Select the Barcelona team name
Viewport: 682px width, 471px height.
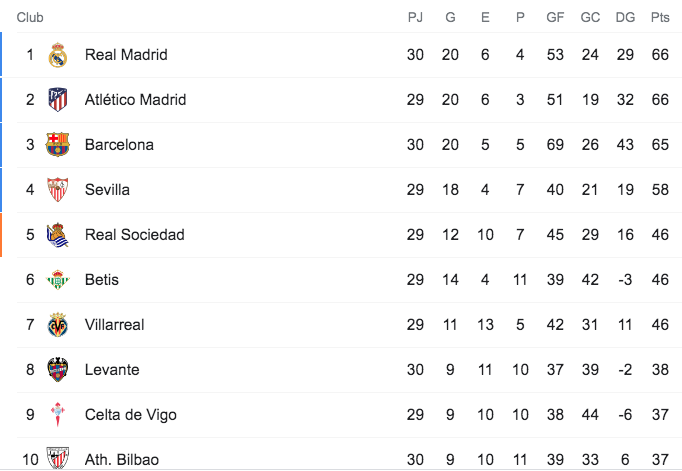tap(119, 145)
